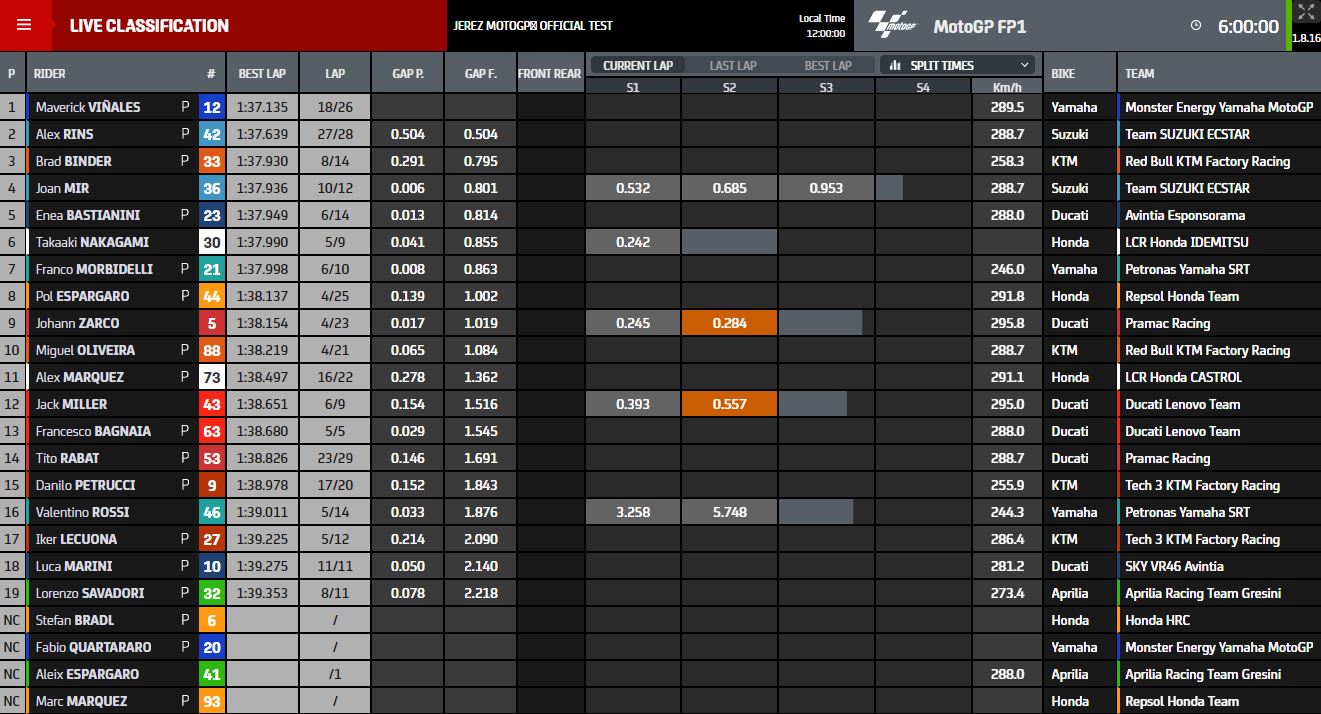The width and height of the screenshot is (1321, 714).
Task: Click the LIVE CLASSIFICATION title
Action: click(149, 26)
